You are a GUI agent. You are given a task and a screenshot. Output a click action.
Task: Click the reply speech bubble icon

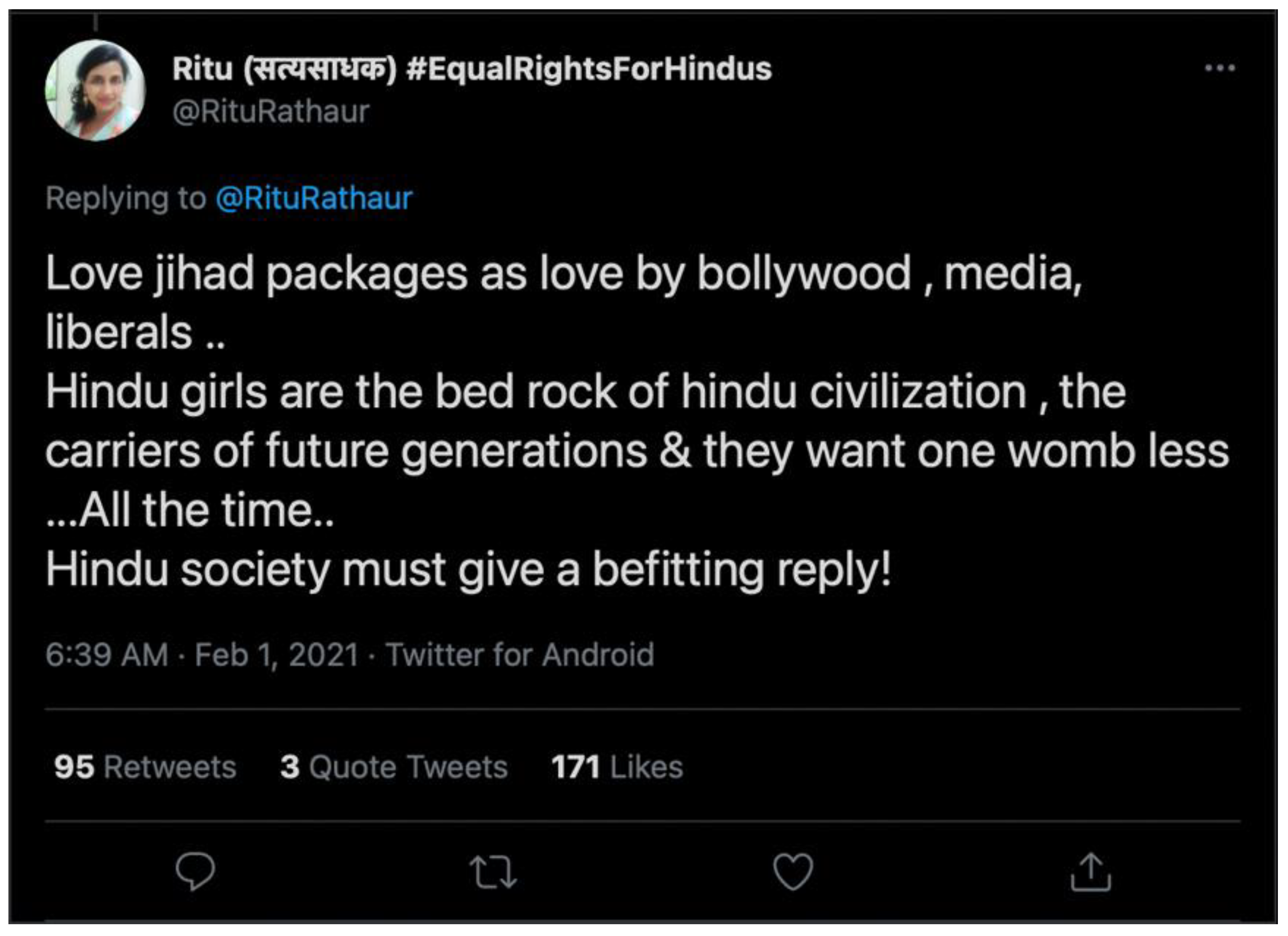[195, 871]
